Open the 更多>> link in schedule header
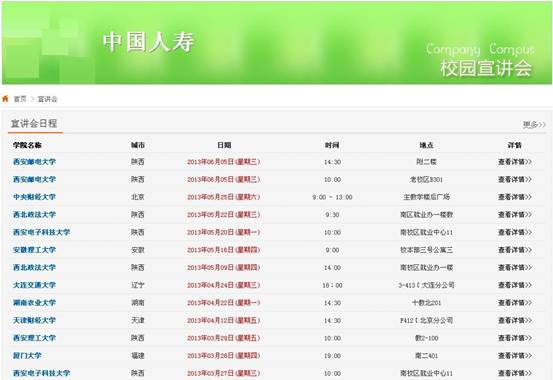The height and width of the screenshot is (380, 553). (x=534, y=125)
